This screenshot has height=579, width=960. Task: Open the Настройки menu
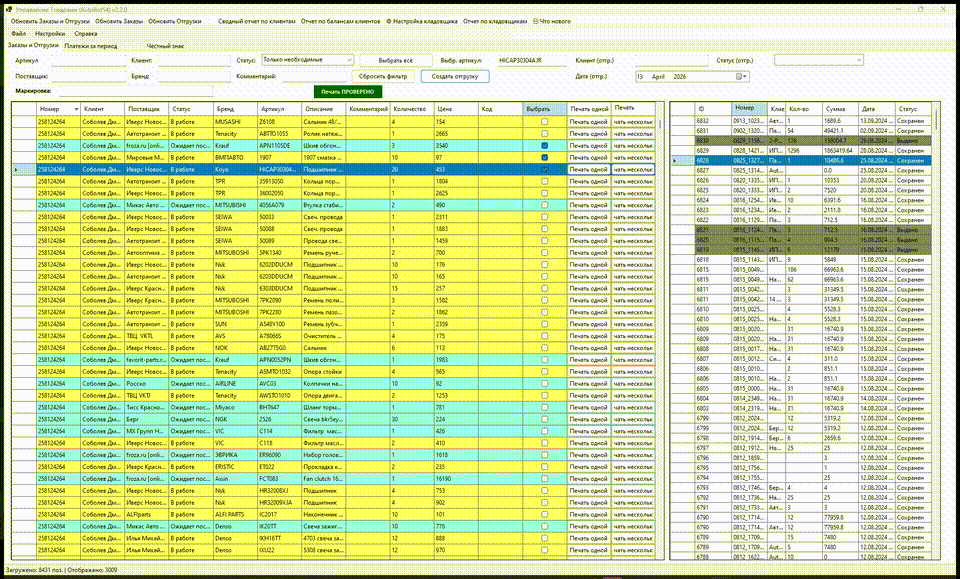tap(50, 34)
